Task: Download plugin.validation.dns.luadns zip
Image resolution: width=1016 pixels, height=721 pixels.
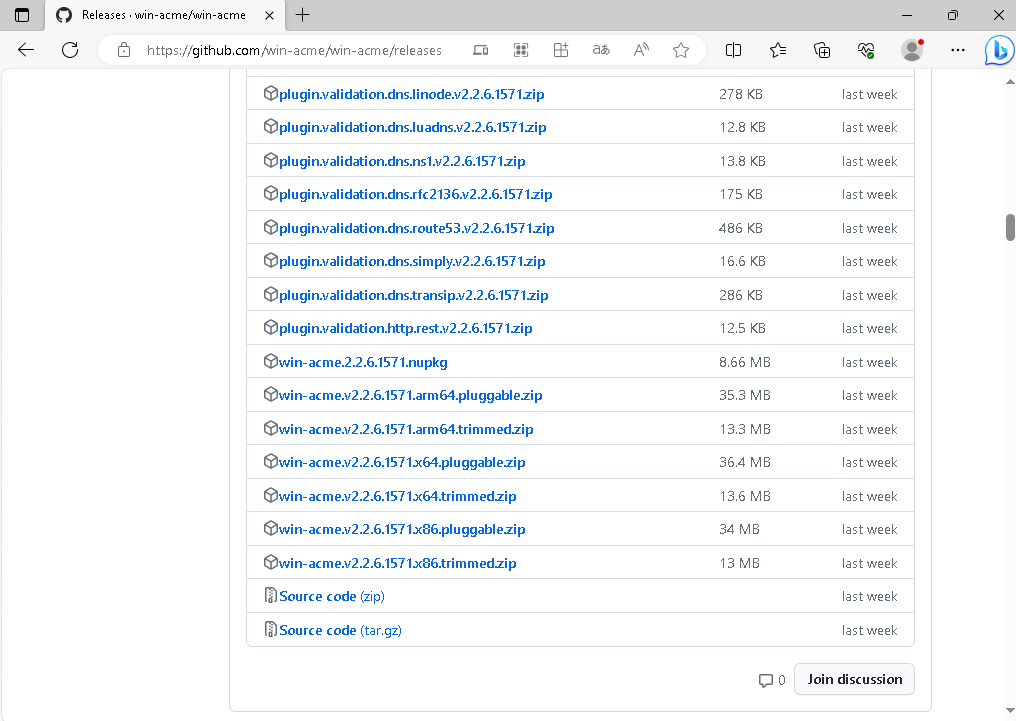Action: pos(413,127)
